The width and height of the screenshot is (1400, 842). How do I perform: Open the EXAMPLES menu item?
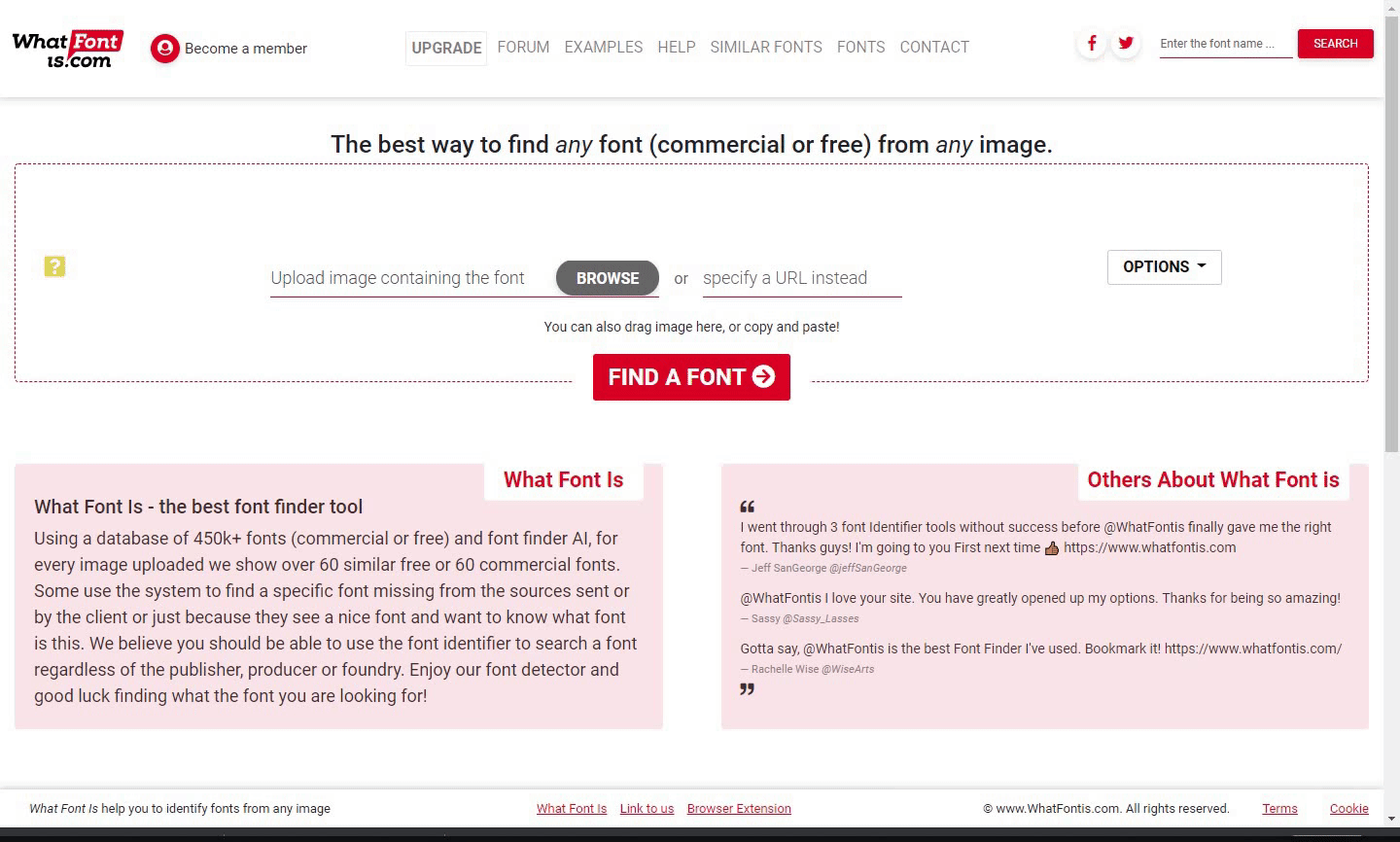tap(603, 47)
